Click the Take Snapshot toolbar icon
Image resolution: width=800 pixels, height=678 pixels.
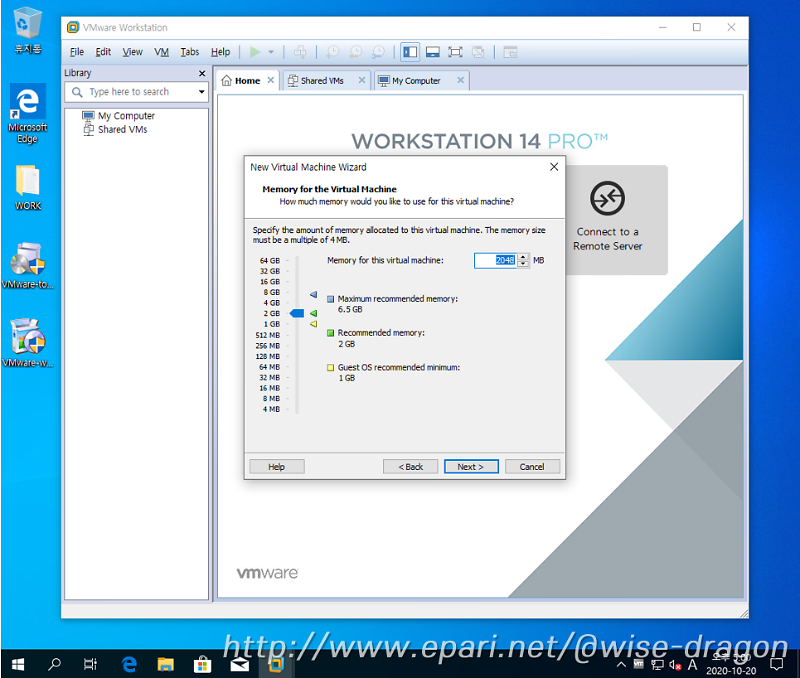[333, 52]
